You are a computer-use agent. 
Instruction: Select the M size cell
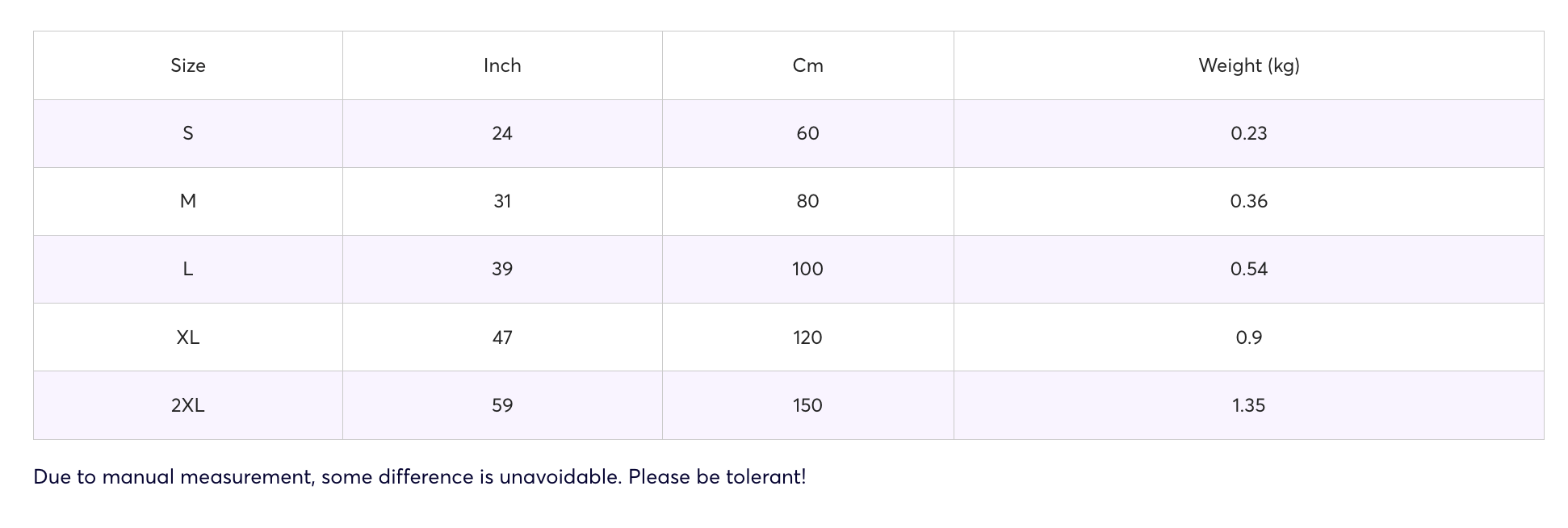pos(188,201)
